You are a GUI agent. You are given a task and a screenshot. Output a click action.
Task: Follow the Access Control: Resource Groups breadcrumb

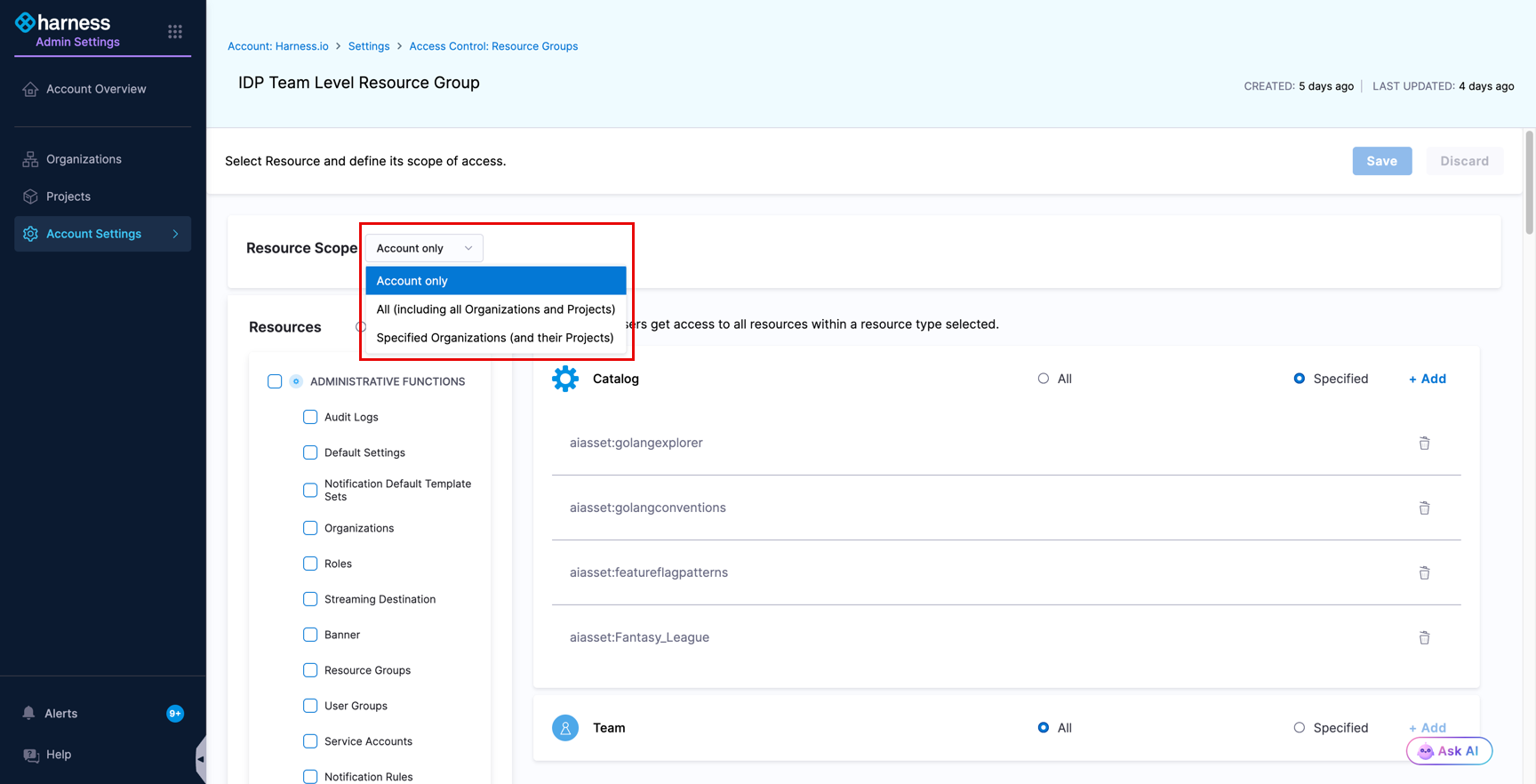click(493, 46)
